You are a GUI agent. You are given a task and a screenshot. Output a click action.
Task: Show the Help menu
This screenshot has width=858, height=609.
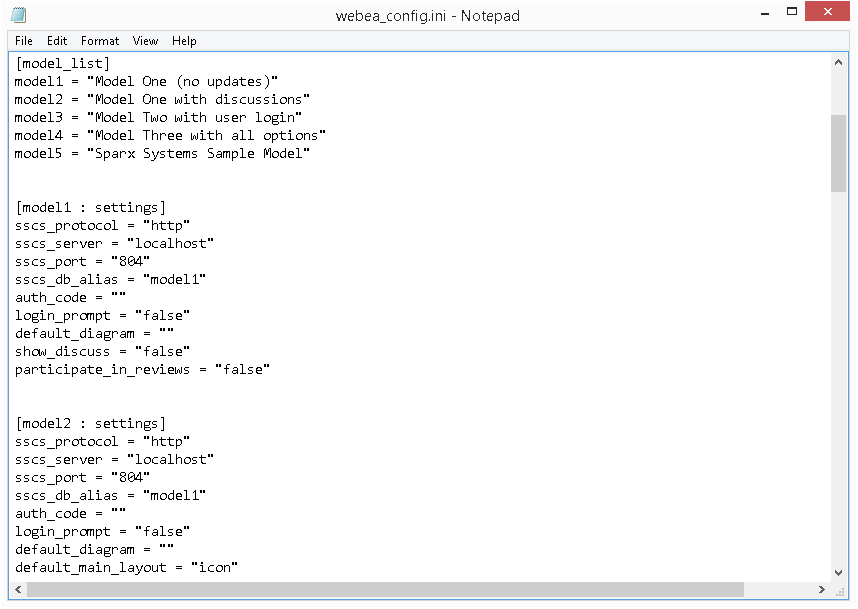pos(184,41)
